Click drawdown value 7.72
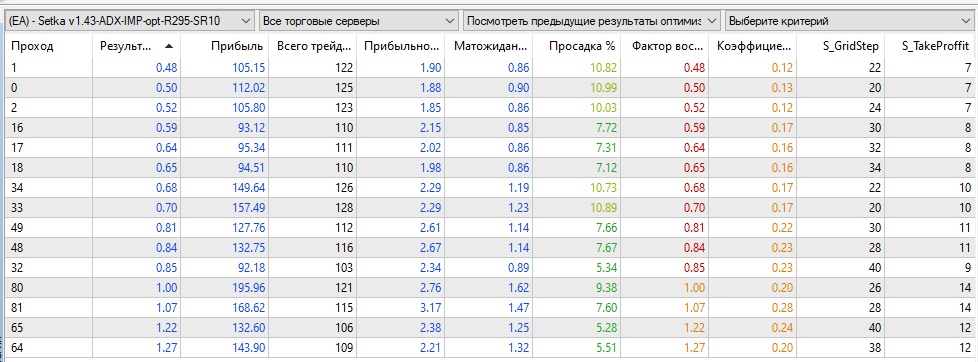This screenshot has width=978, height=362. tap(605, 128)
